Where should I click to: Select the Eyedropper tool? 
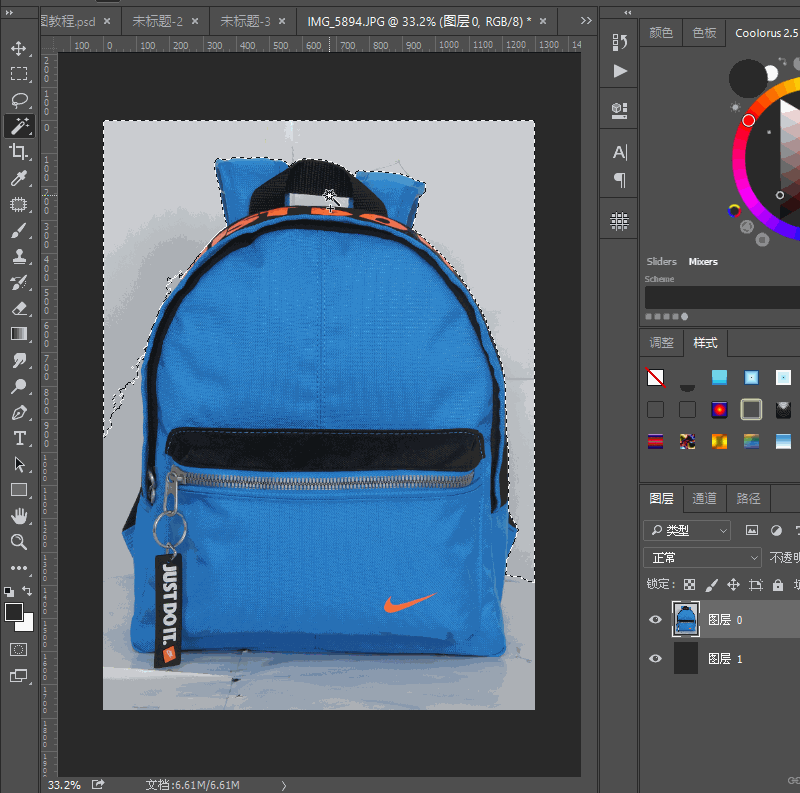click(19, 178)
